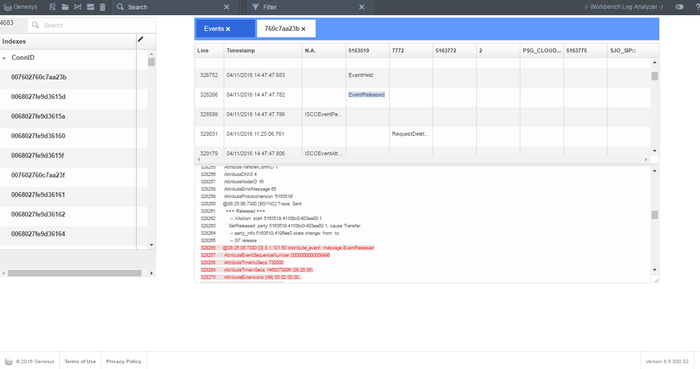Clear the top Search field with X
Viewport: 700px width, 369px height.
(x=226, y=7)
